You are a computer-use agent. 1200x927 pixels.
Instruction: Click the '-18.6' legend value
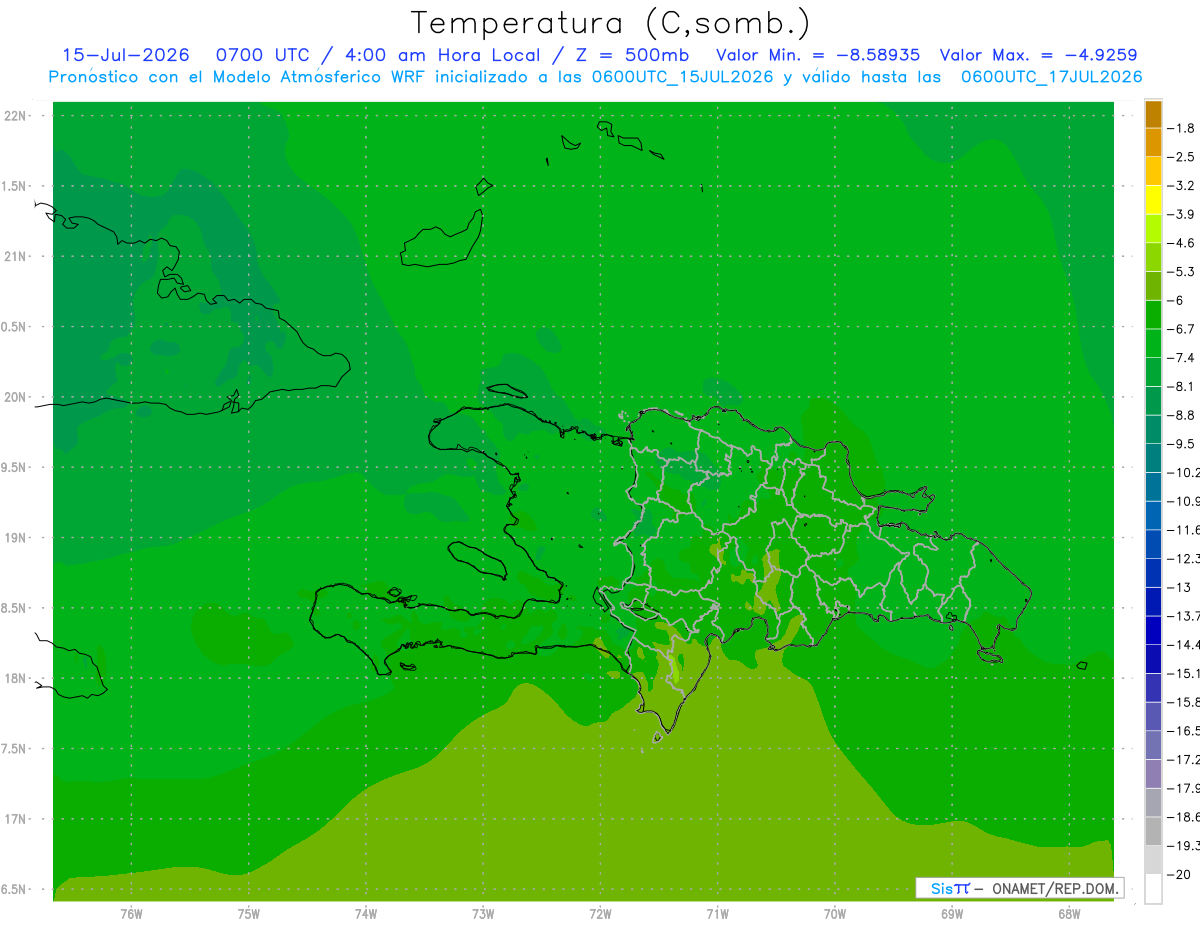point(1183,817)
